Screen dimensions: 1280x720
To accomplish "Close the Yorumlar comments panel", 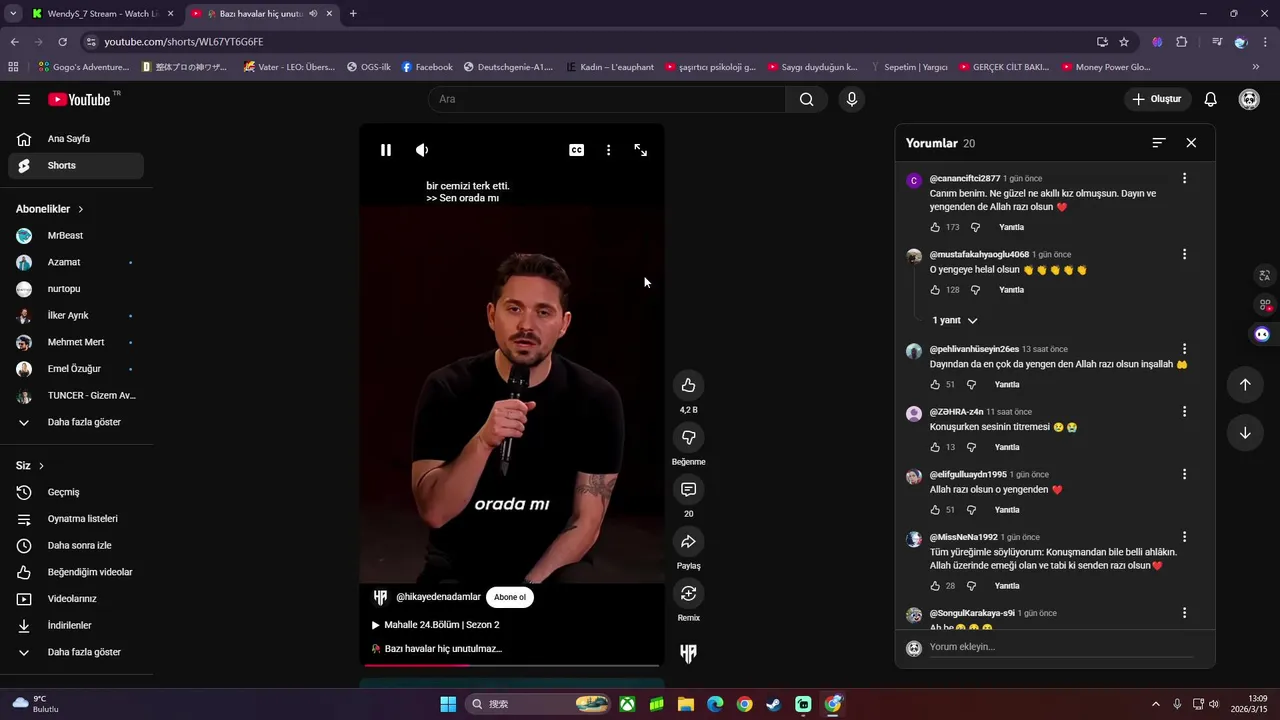I will click(x=1191, y=143).
